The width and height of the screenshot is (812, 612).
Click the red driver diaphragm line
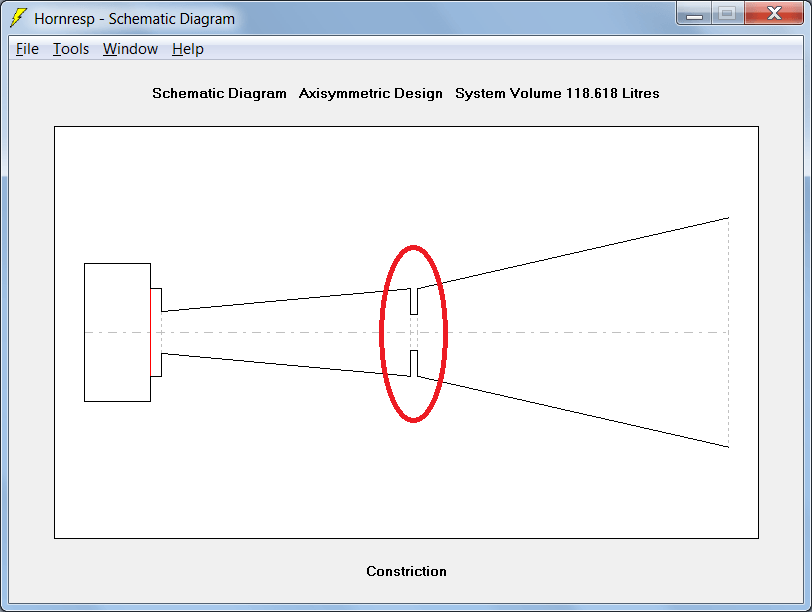[151, 332]
